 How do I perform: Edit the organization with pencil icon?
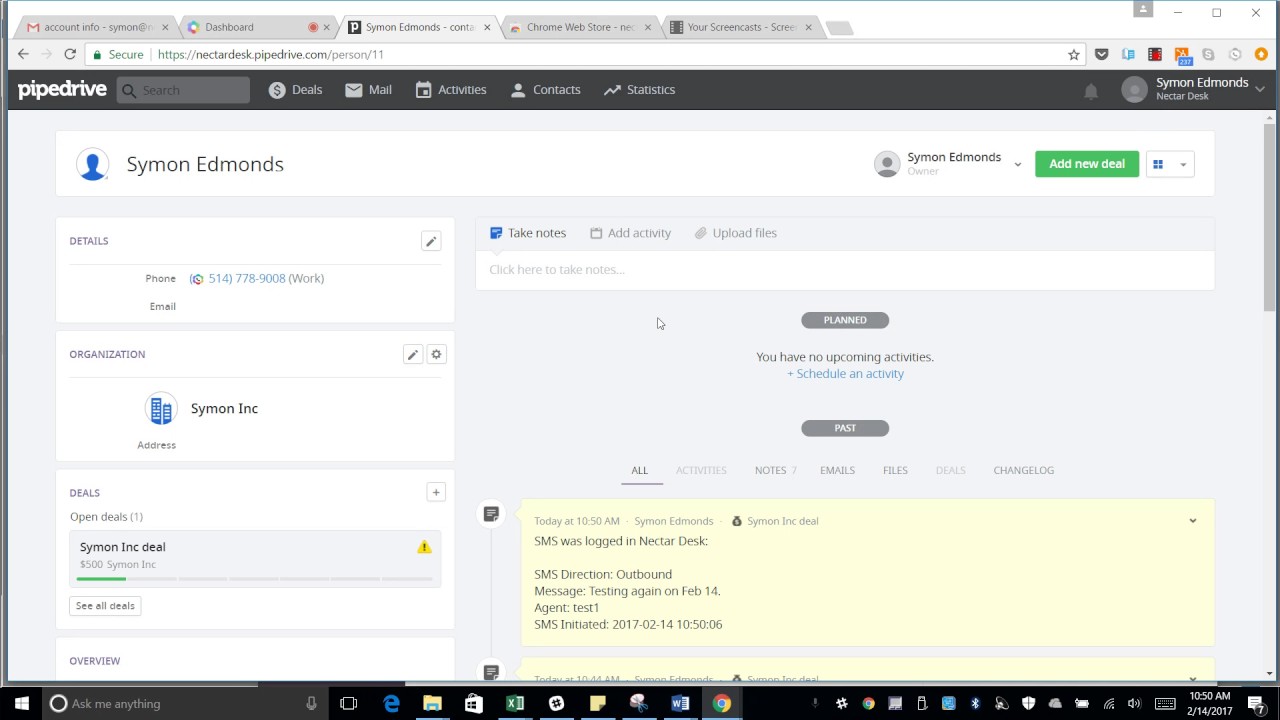click(412, 354)
